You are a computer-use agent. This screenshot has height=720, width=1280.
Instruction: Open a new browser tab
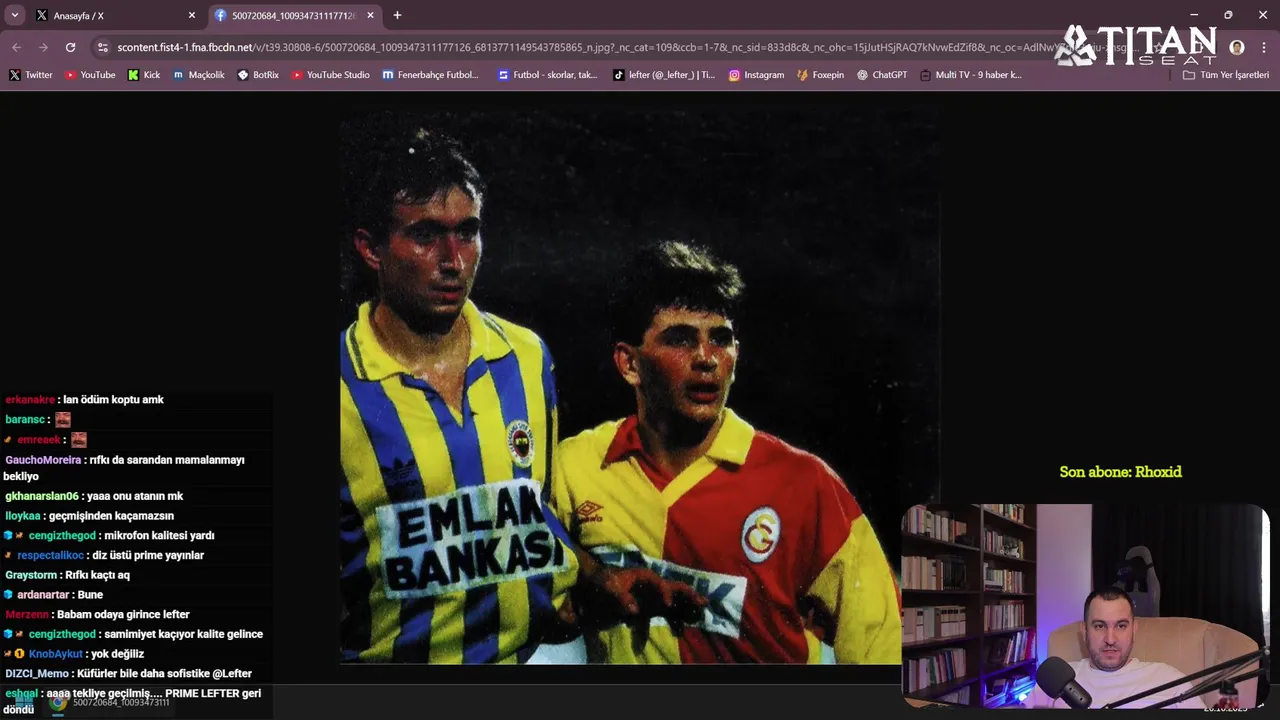pyautogui.click(x=397, y=15)
